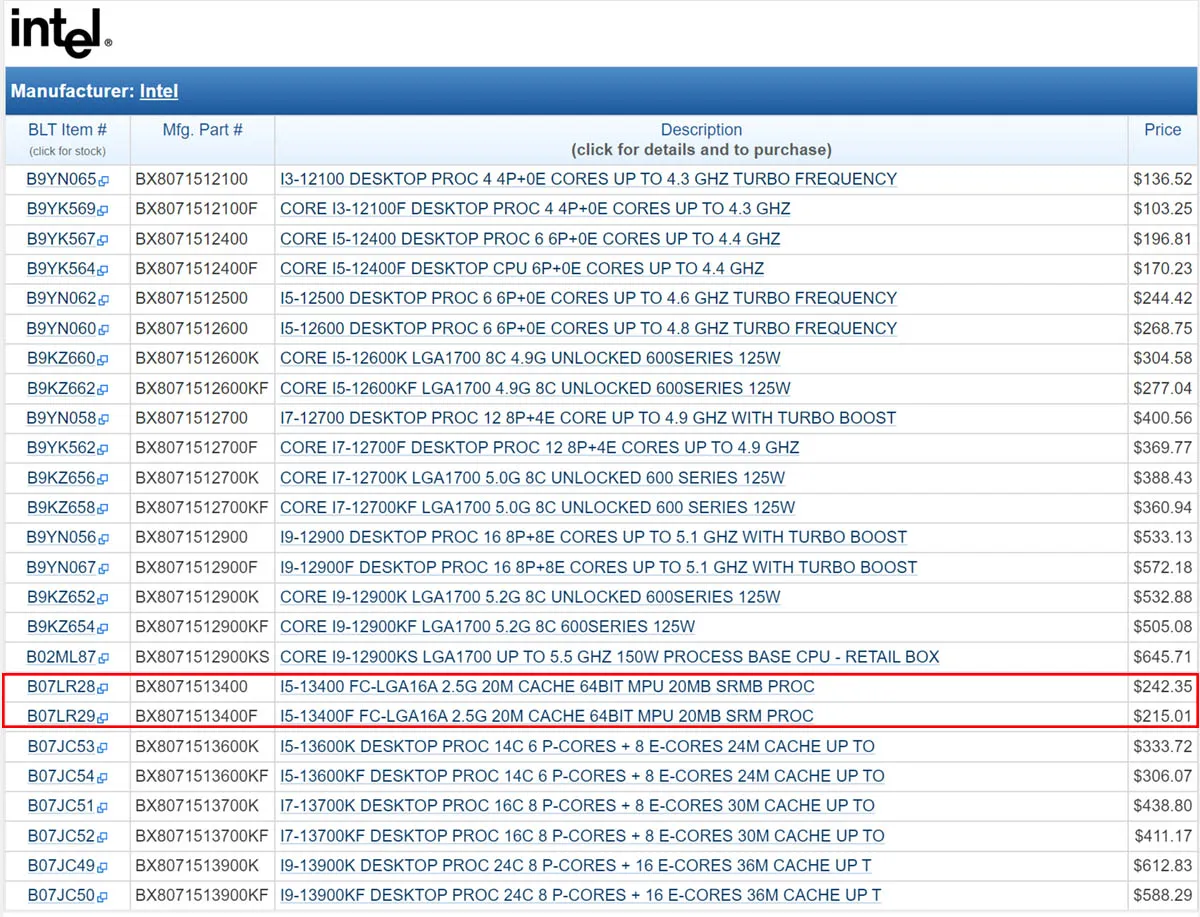Open CORE I9-12900KS retail box link
1200x917 pixels.
[610, 657]
